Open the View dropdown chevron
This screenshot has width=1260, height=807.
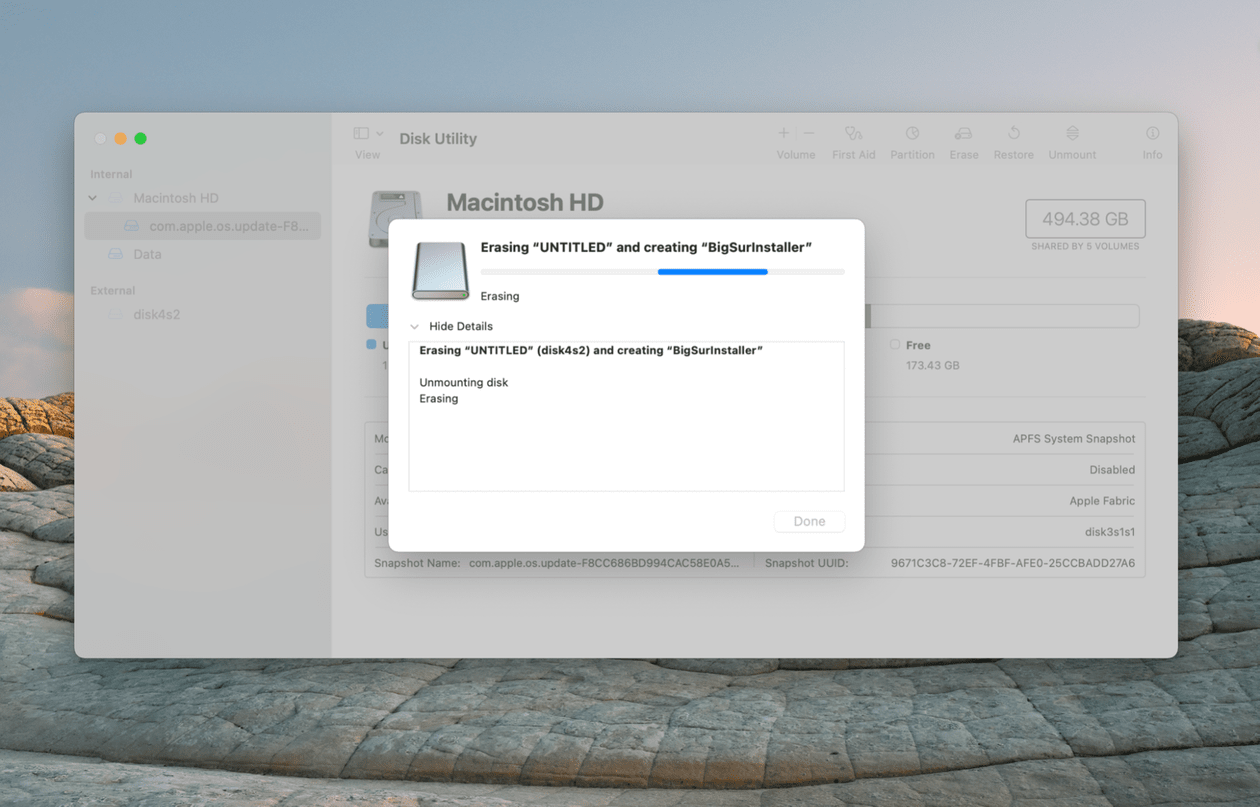coord(380,134)
